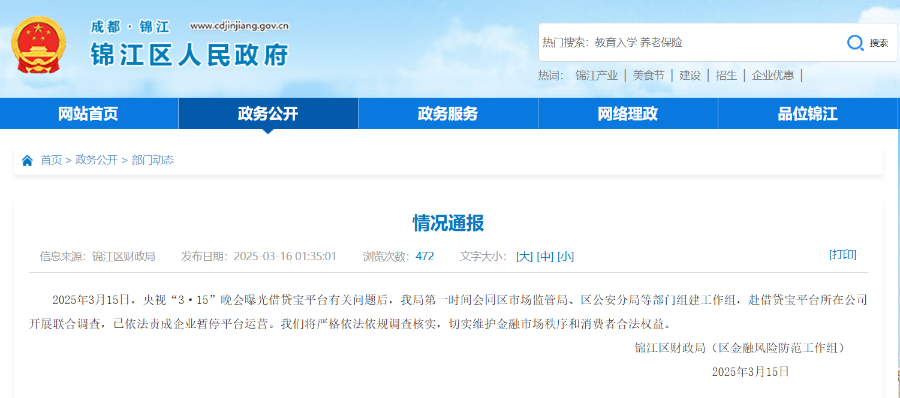This screenshot has width=900, height=398.
Task: Open the 网站首页 navigation tab
Action: pyautogui.click(x=88, y=114)
